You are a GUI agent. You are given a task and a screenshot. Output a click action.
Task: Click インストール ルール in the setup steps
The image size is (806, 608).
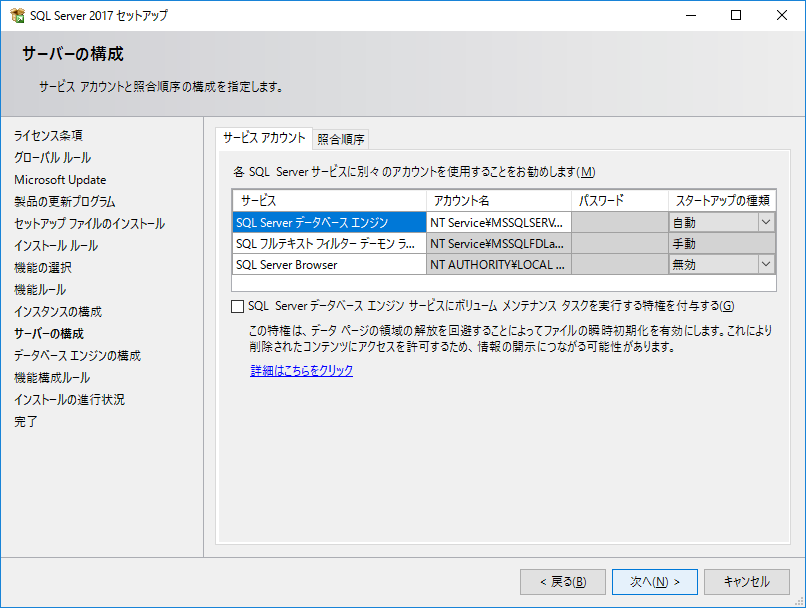pyautogui.click(x=56, y=246)
